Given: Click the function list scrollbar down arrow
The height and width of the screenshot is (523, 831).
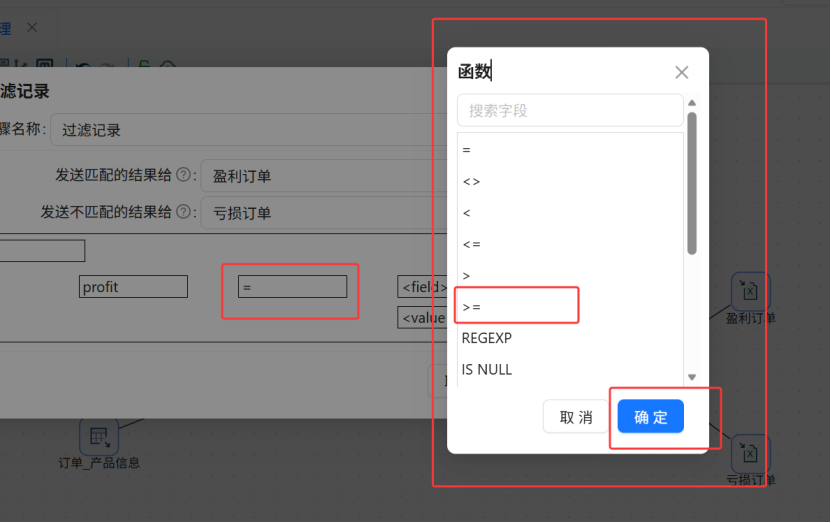Looking at the screenshot, I should pos(692,377).
